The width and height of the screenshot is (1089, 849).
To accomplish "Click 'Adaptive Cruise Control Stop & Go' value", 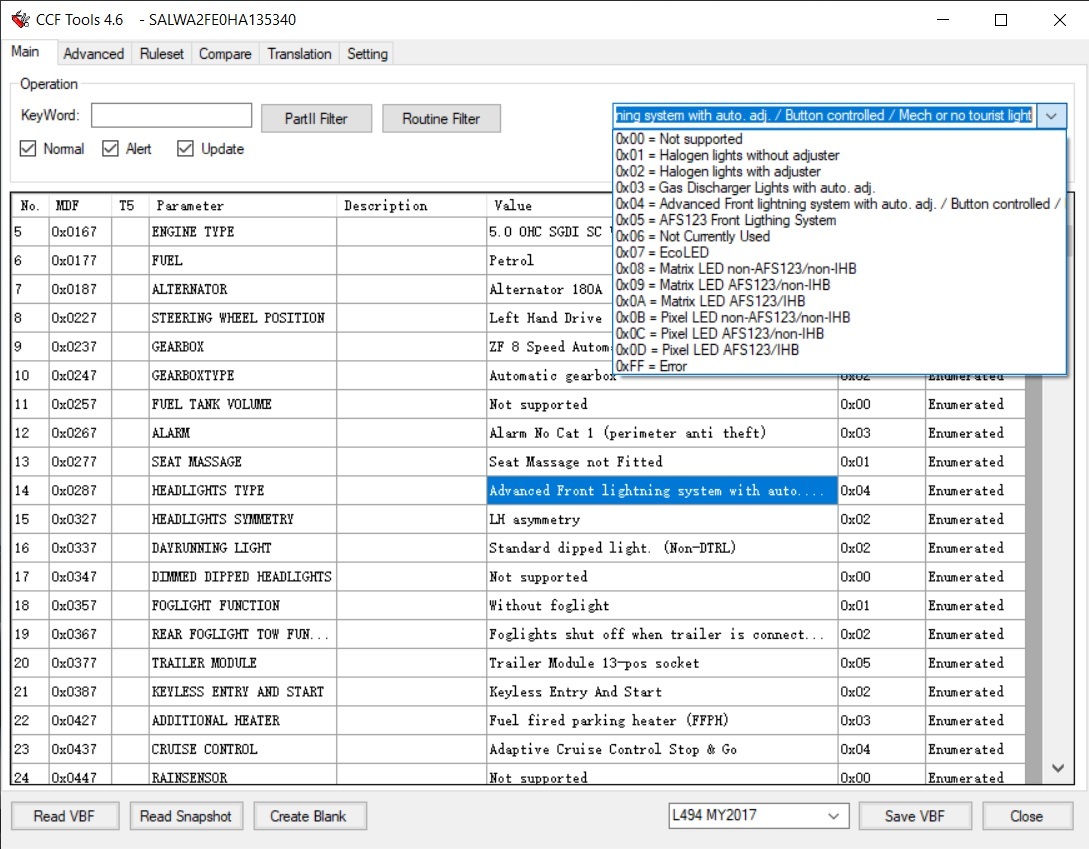I will pos(662,750).
